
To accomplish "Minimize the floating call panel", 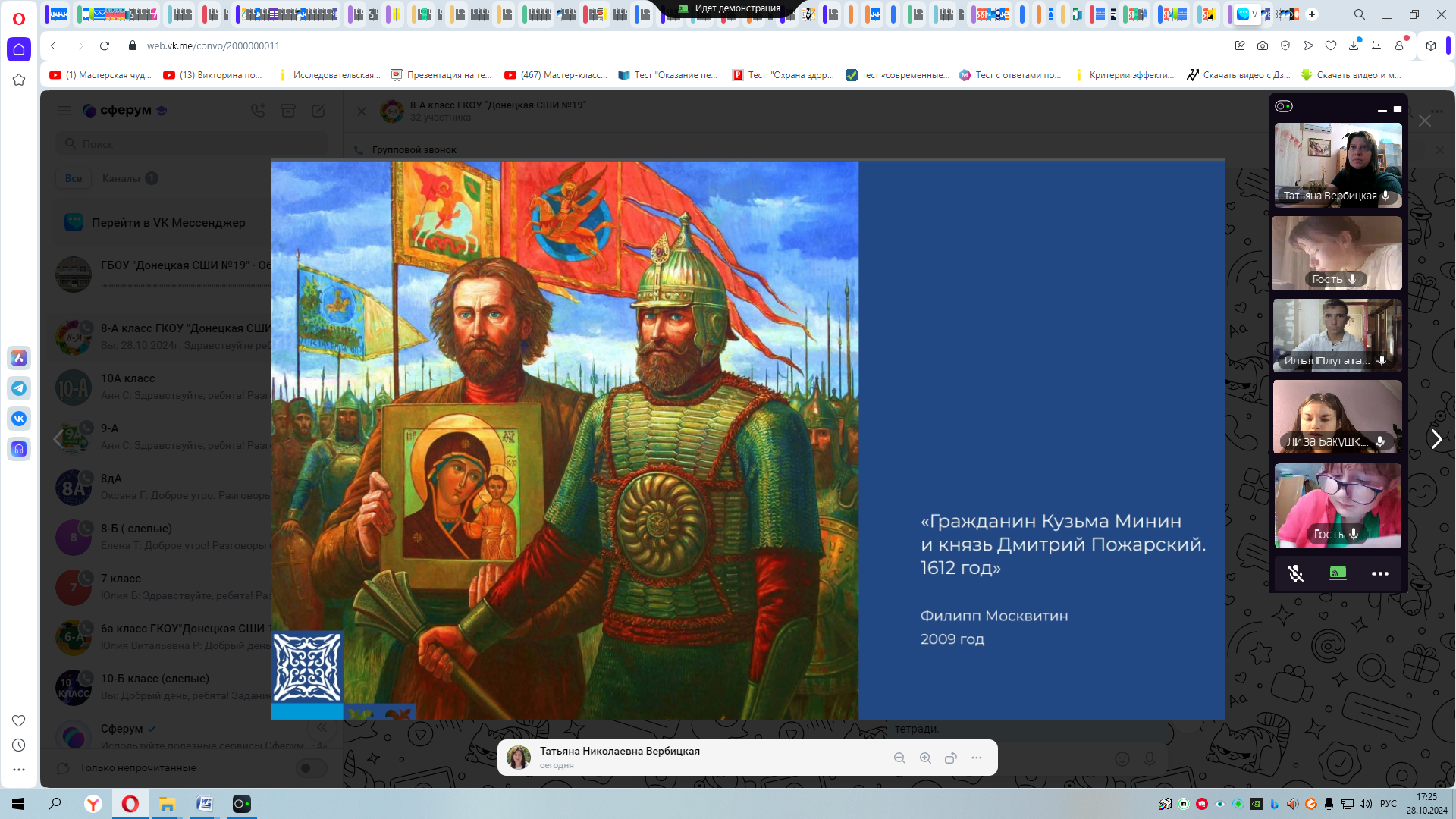I will 1382,109.
